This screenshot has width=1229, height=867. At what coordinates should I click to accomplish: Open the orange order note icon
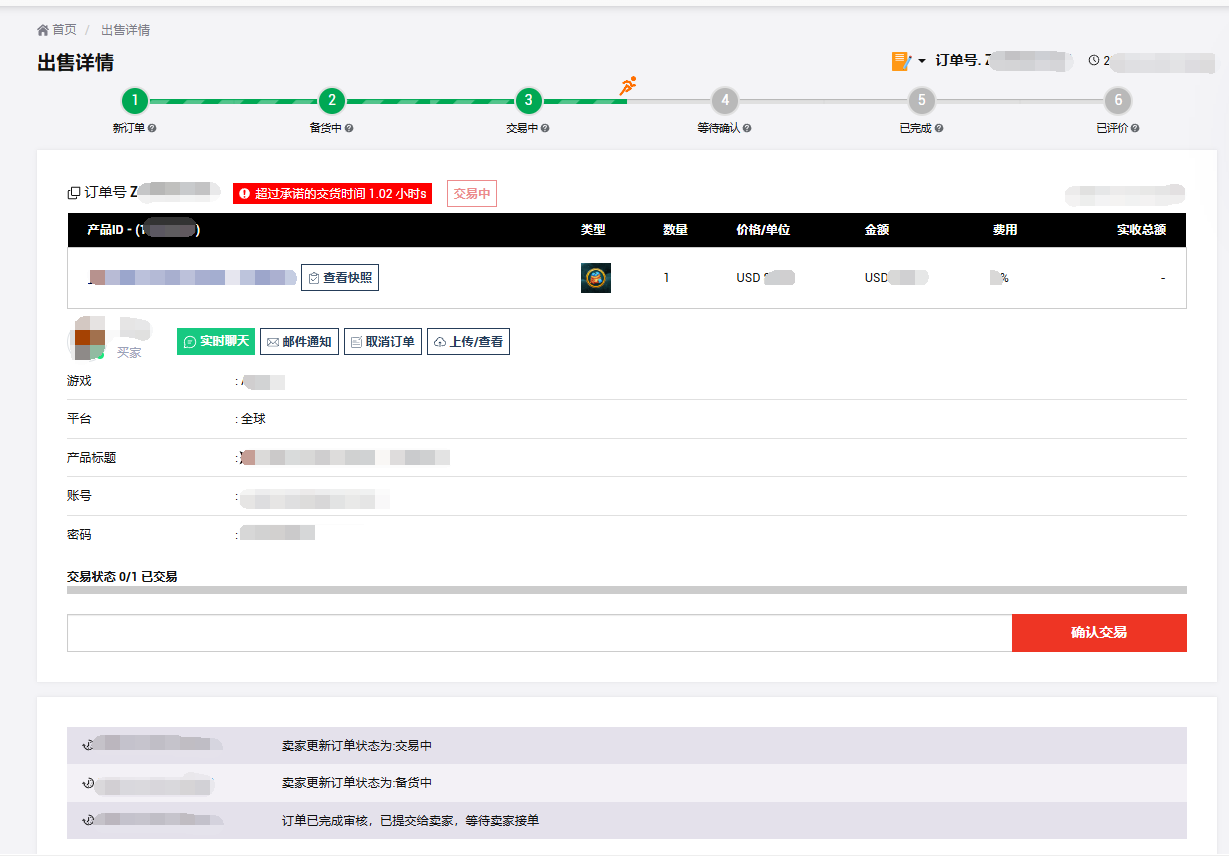(x=900, y=61)
